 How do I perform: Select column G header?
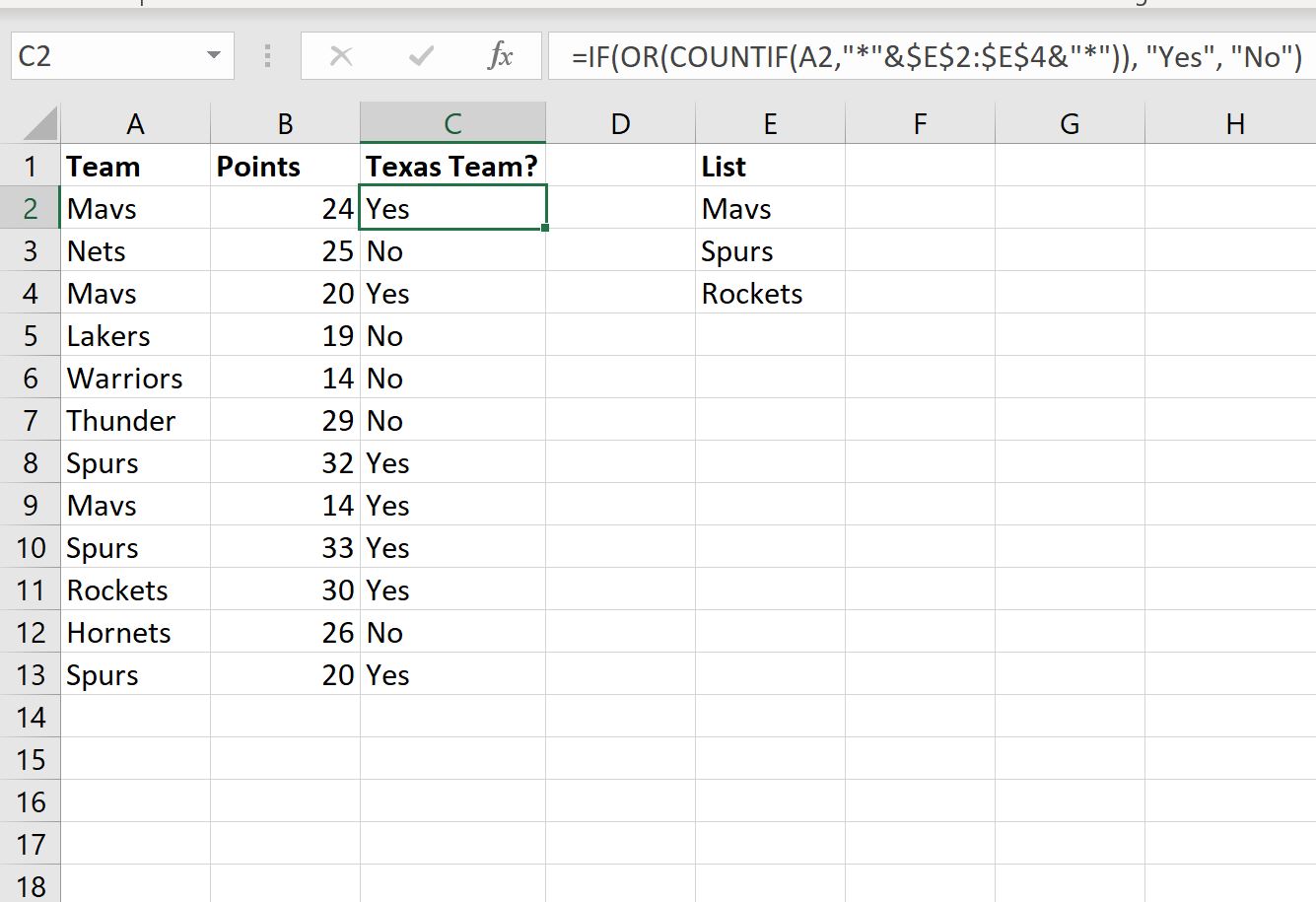coord(1070,123)
